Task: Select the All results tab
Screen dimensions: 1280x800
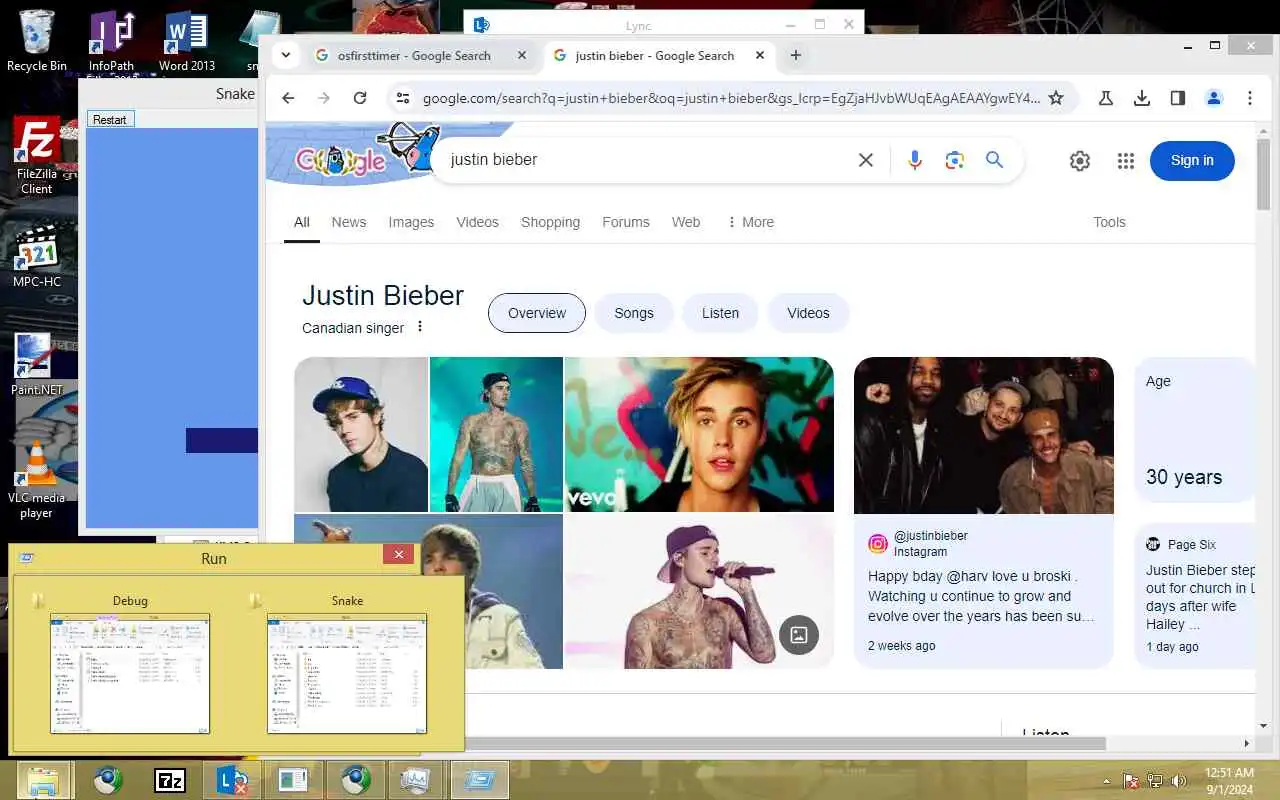Action: (x=302, y=222)
